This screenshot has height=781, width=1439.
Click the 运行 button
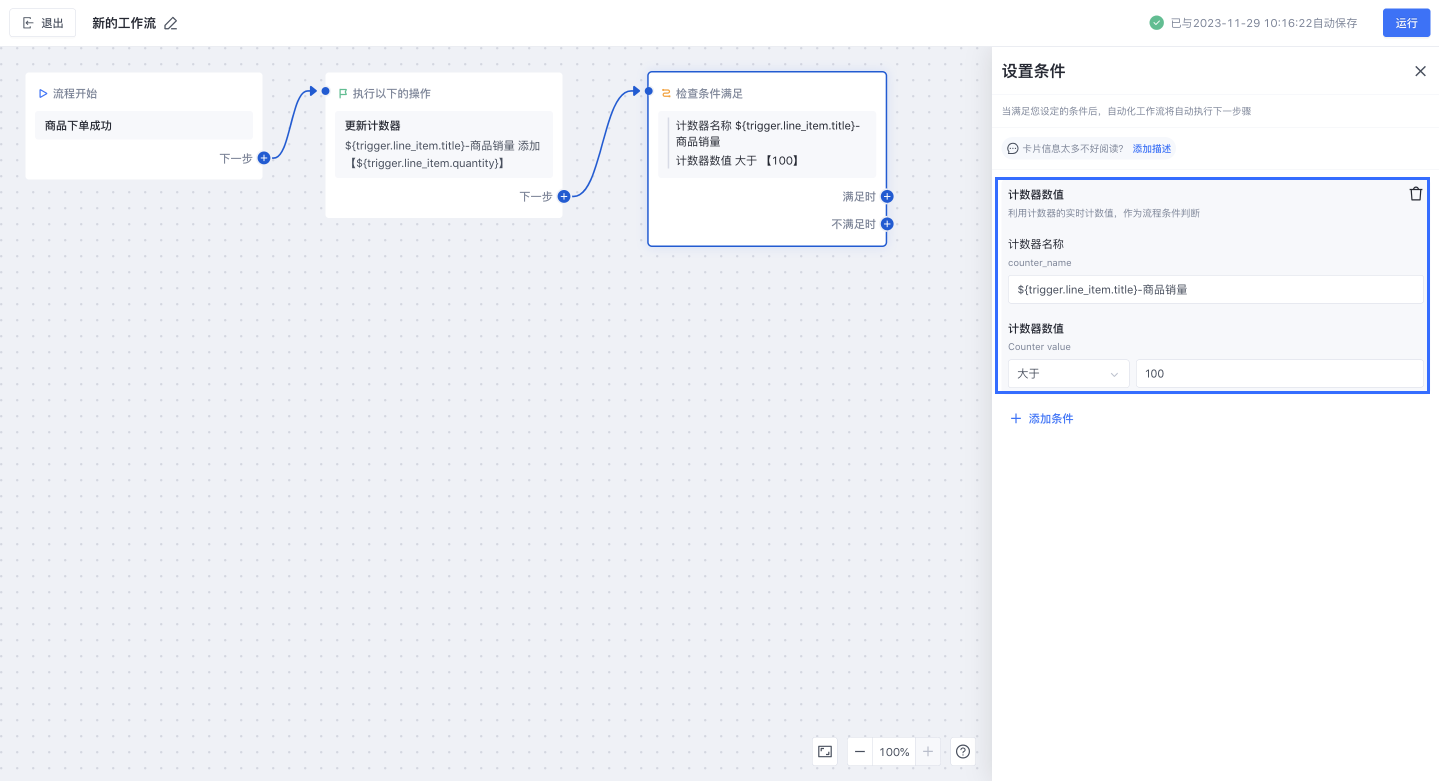(1406, 23)
